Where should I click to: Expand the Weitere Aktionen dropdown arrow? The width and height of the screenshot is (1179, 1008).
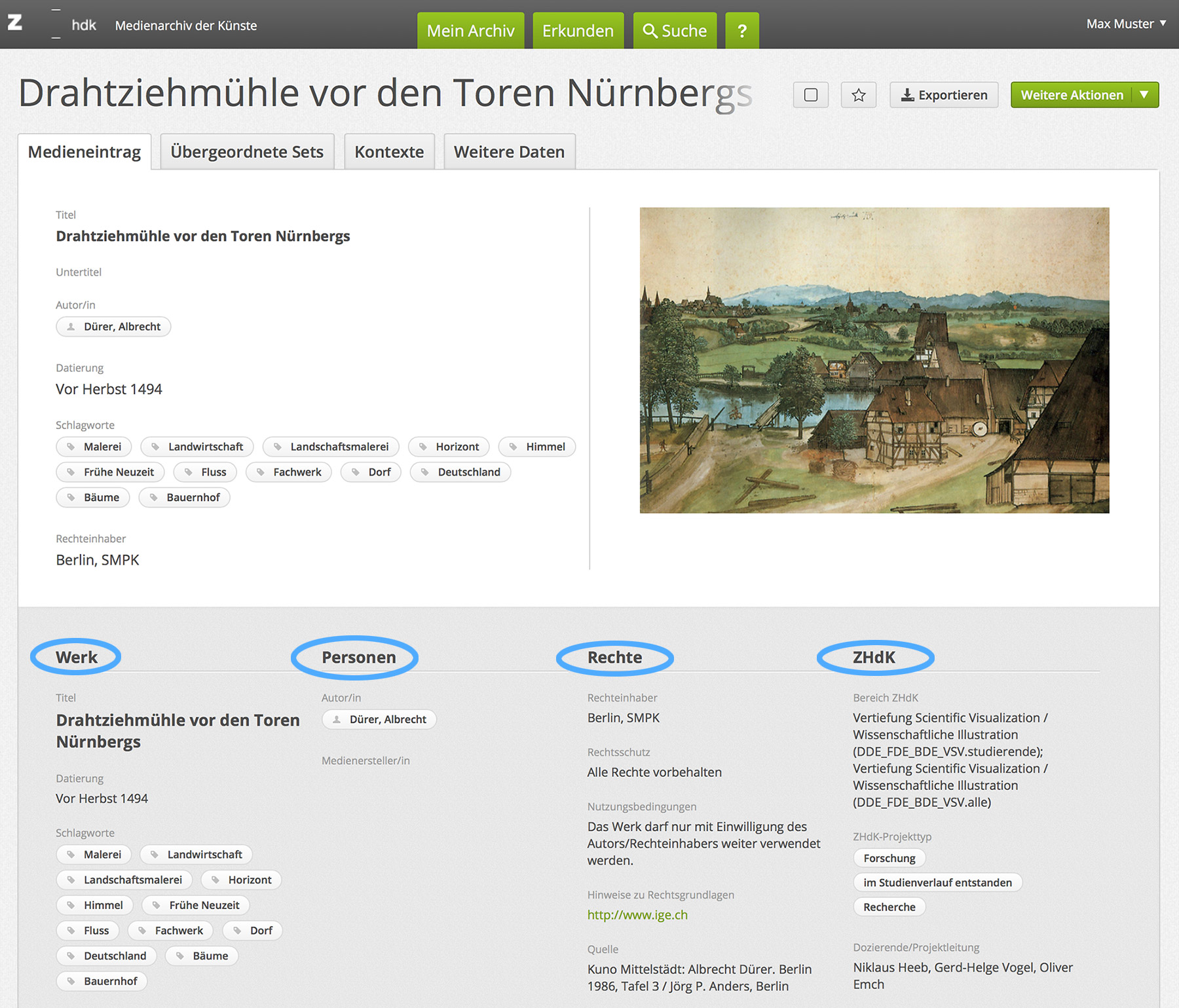(x=1144, y=95)
